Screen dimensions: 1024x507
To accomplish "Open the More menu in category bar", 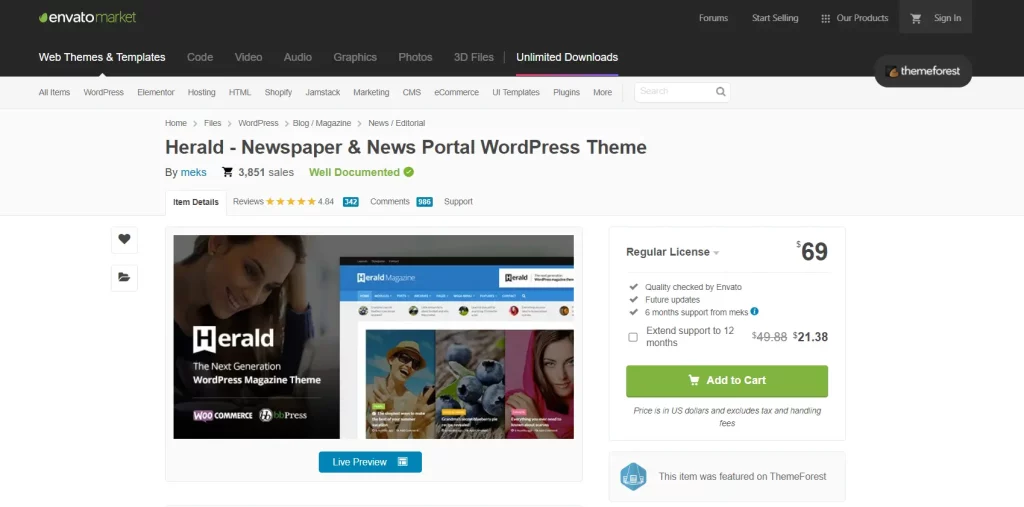I will pyautogui.click(x=602, y=93).
